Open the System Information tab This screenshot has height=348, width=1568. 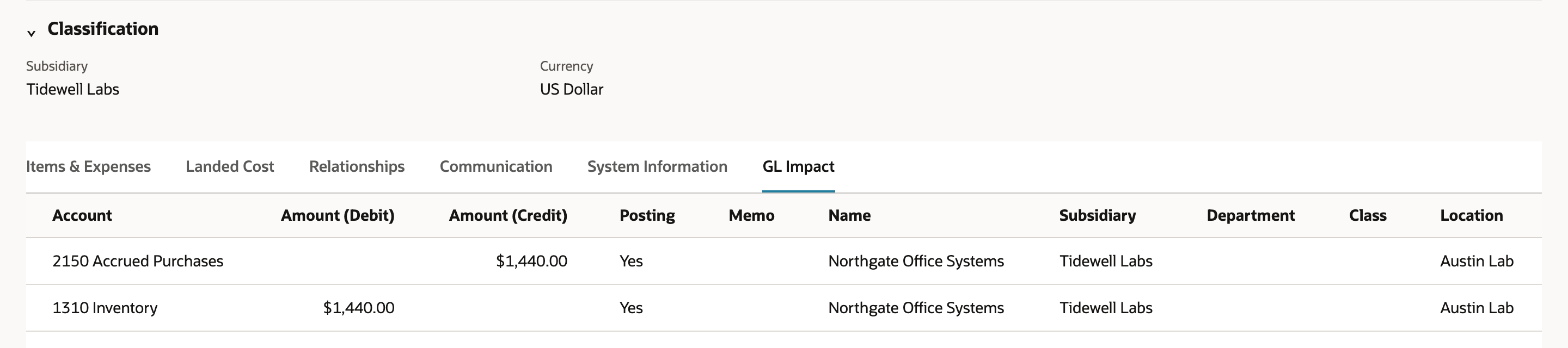click(657, 167)
